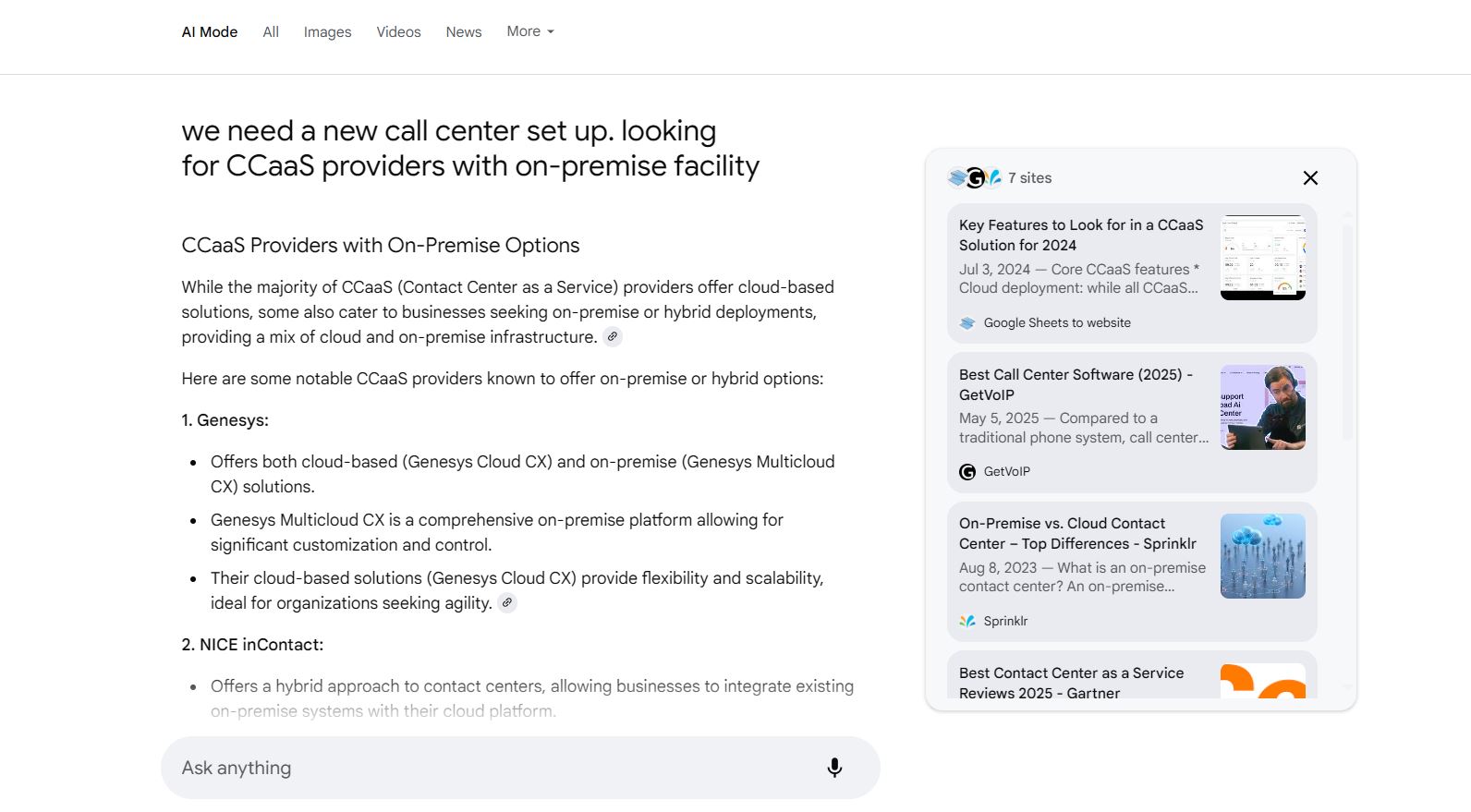Click the 'Sprinklr' source name
The image size is (1471, 812).
tap(1005, 622)
